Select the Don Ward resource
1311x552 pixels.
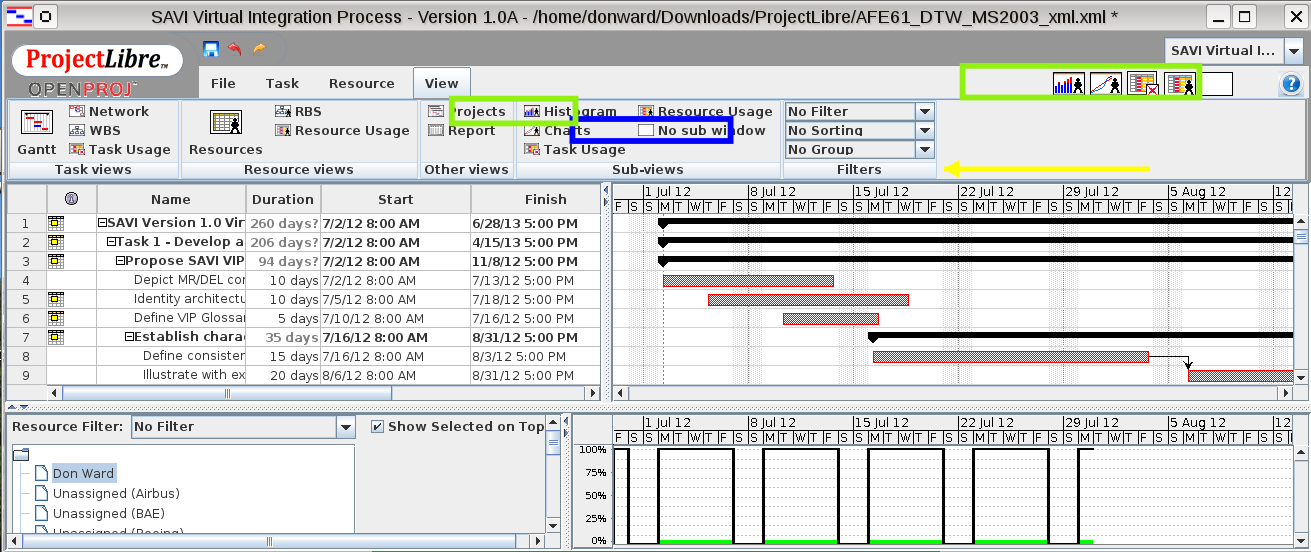coord(84,473)
